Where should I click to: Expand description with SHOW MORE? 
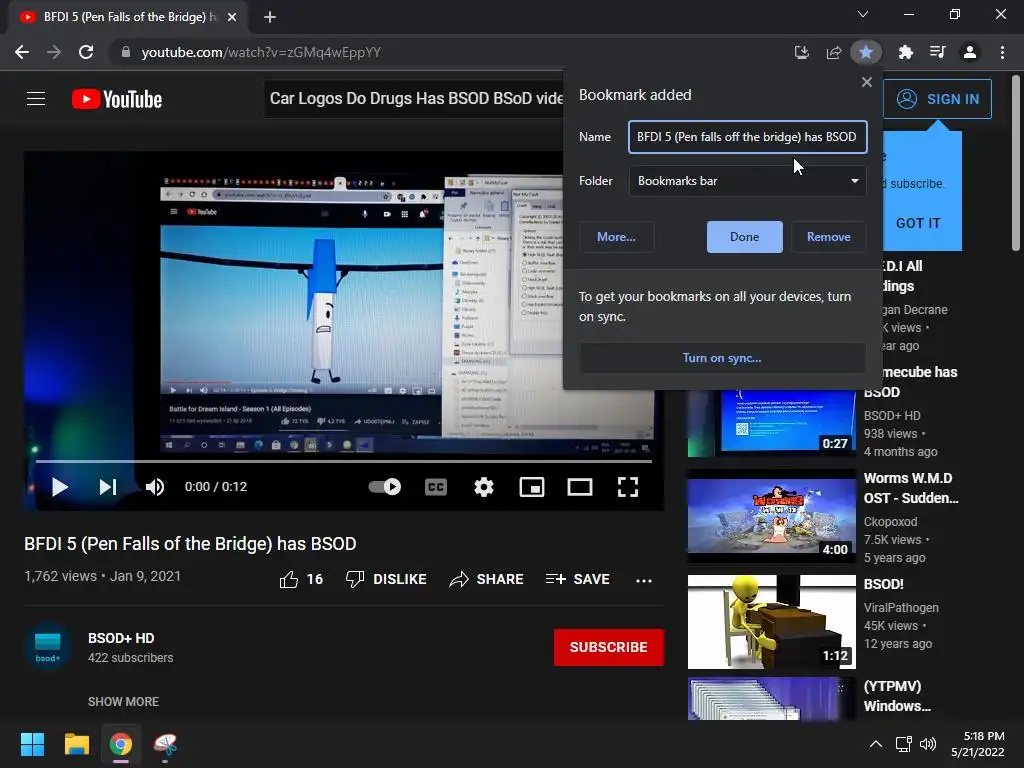[x=123, y=701]
